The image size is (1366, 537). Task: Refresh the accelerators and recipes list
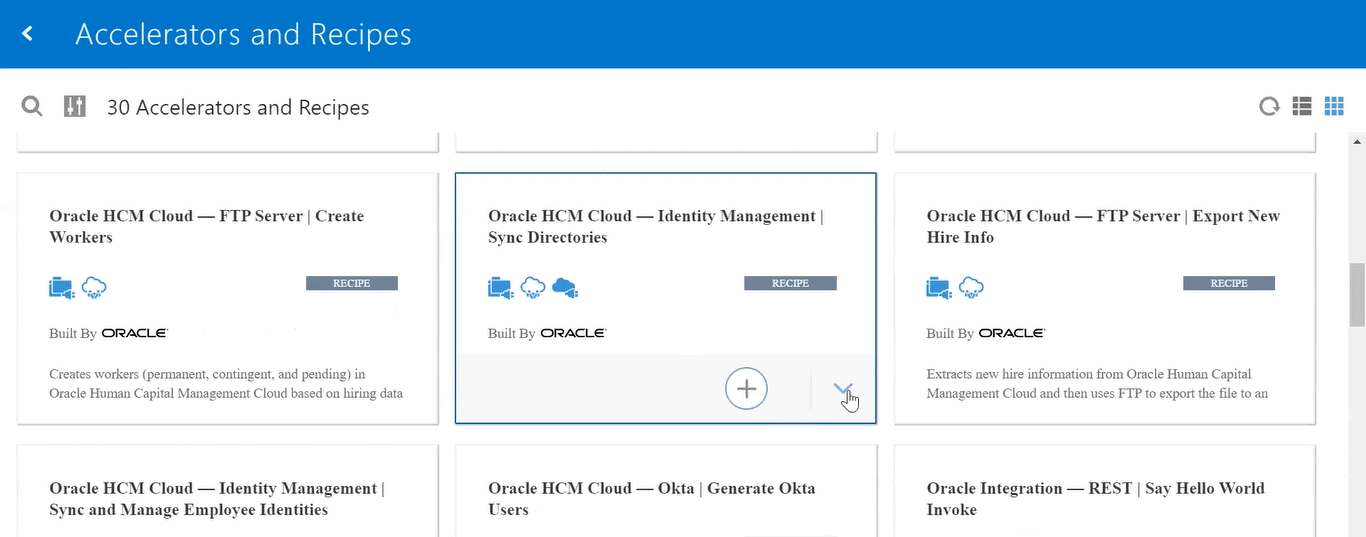pyautogui.click(x=1269, y=106)
